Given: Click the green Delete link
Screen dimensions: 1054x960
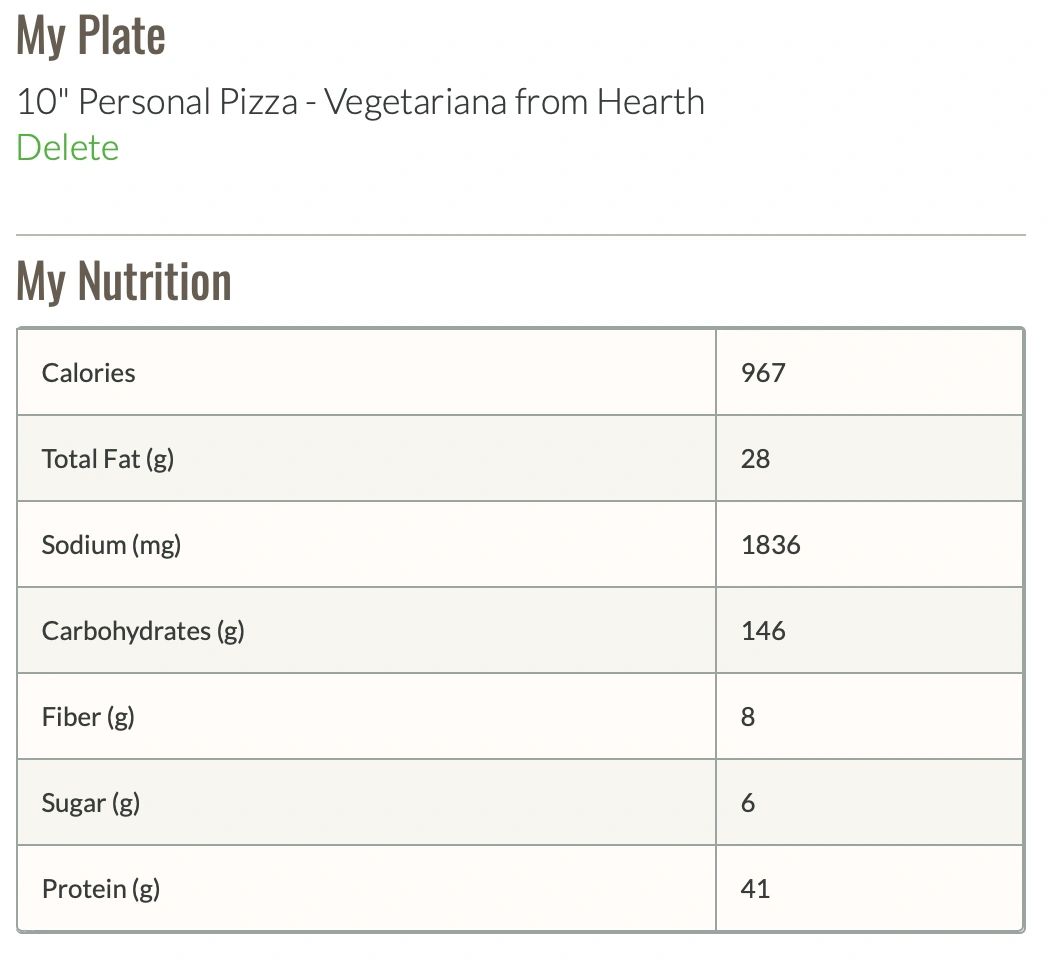Looking at the screenshot, I should pyautogui.click(x=68, y=148).
